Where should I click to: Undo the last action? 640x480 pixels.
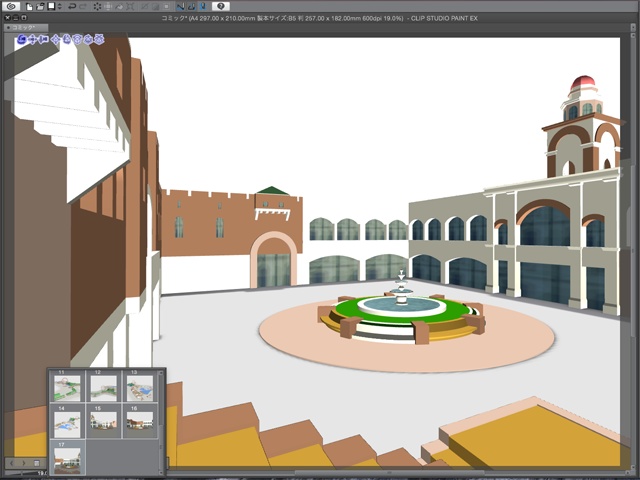click(x=71, y=6)
